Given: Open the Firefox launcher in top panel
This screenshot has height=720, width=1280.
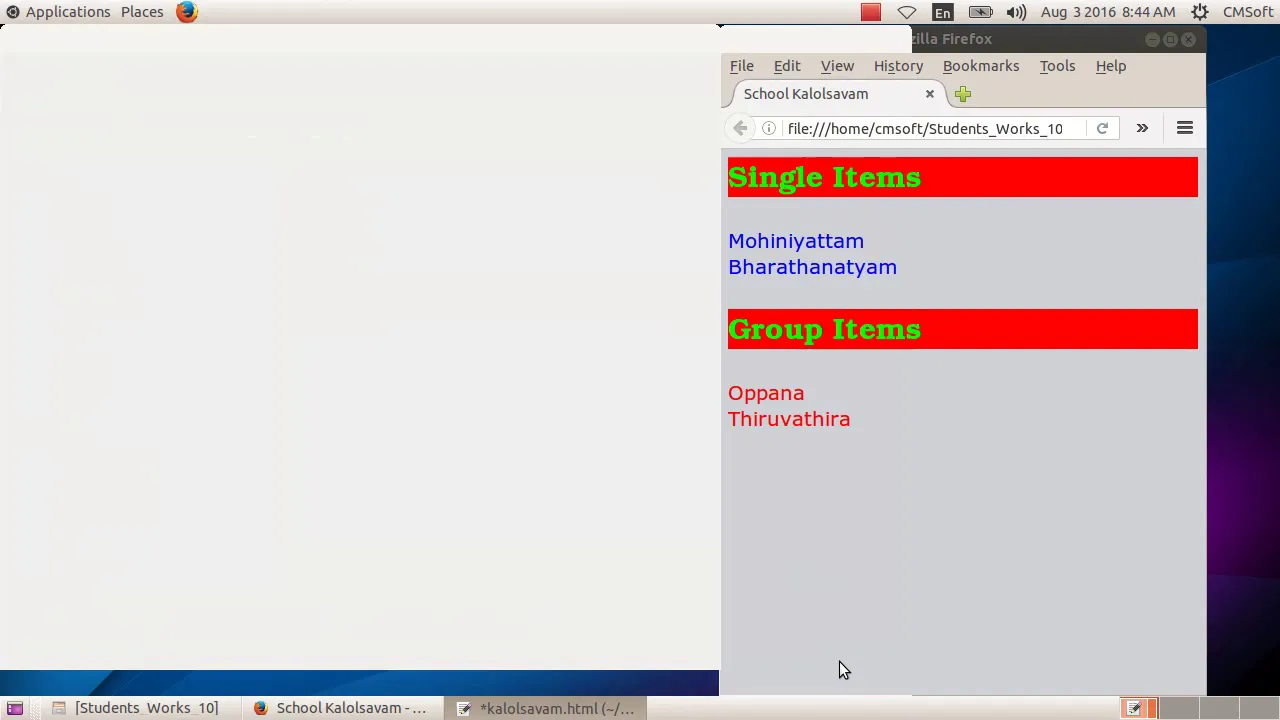Looking at the screenshot, I should [186, 12].
